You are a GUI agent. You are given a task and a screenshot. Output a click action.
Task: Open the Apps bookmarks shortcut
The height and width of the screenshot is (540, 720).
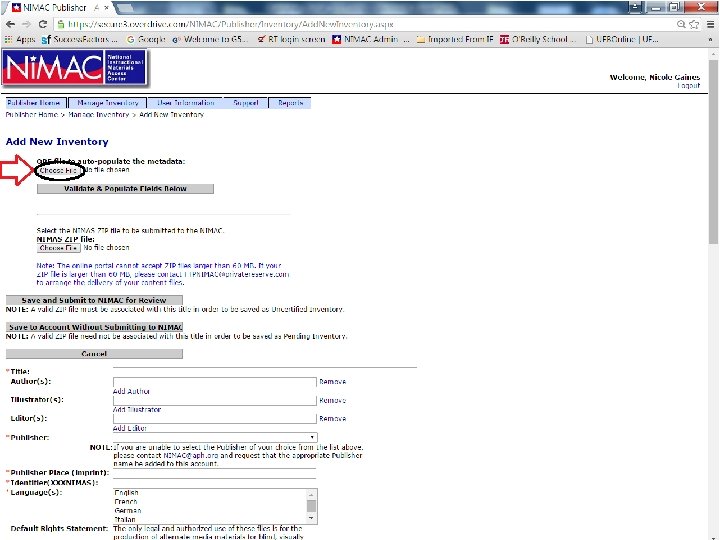tap(20, 39)
